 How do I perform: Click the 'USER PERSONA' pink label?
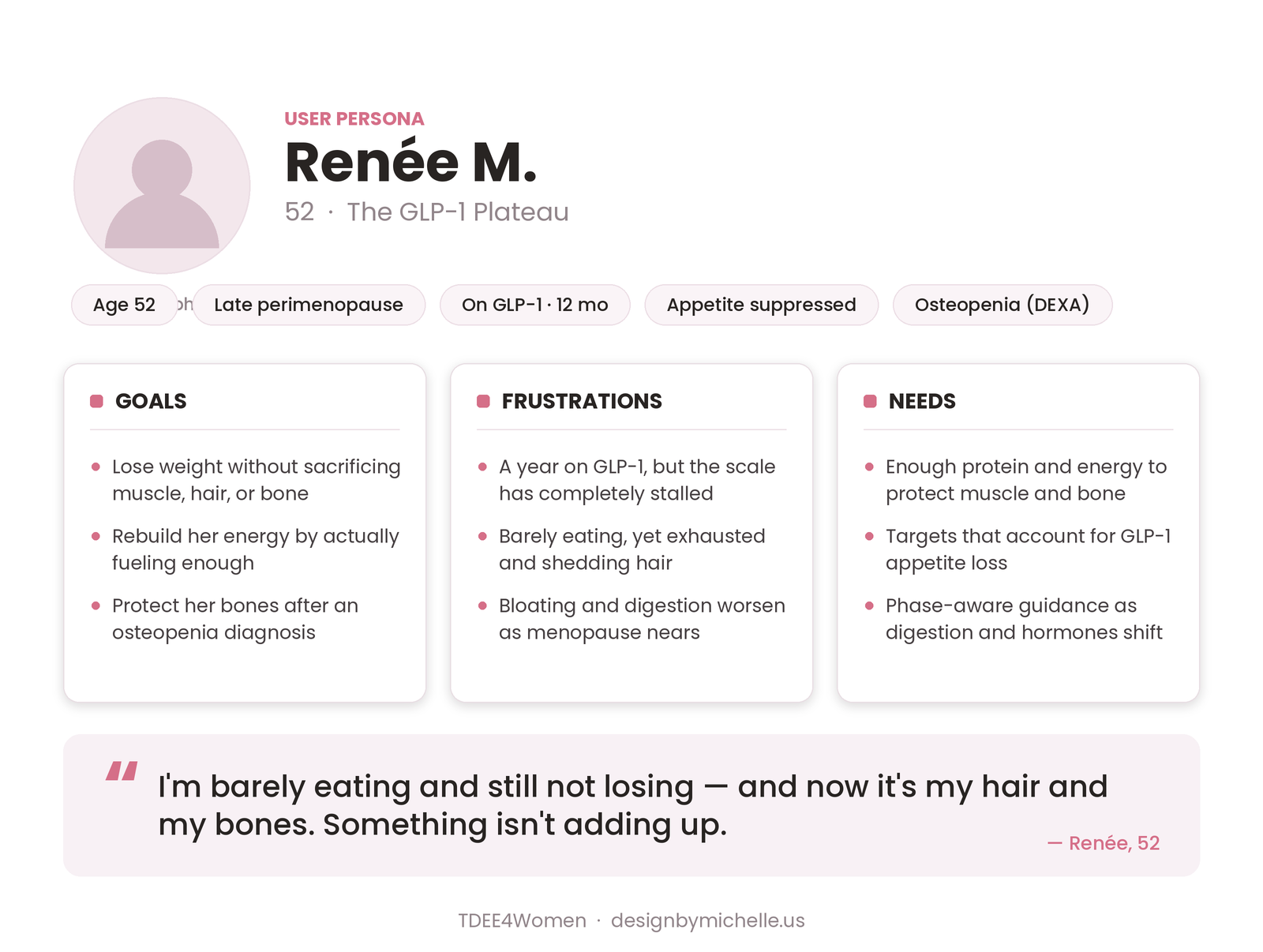pyautogui.click(x=354, y=118)
